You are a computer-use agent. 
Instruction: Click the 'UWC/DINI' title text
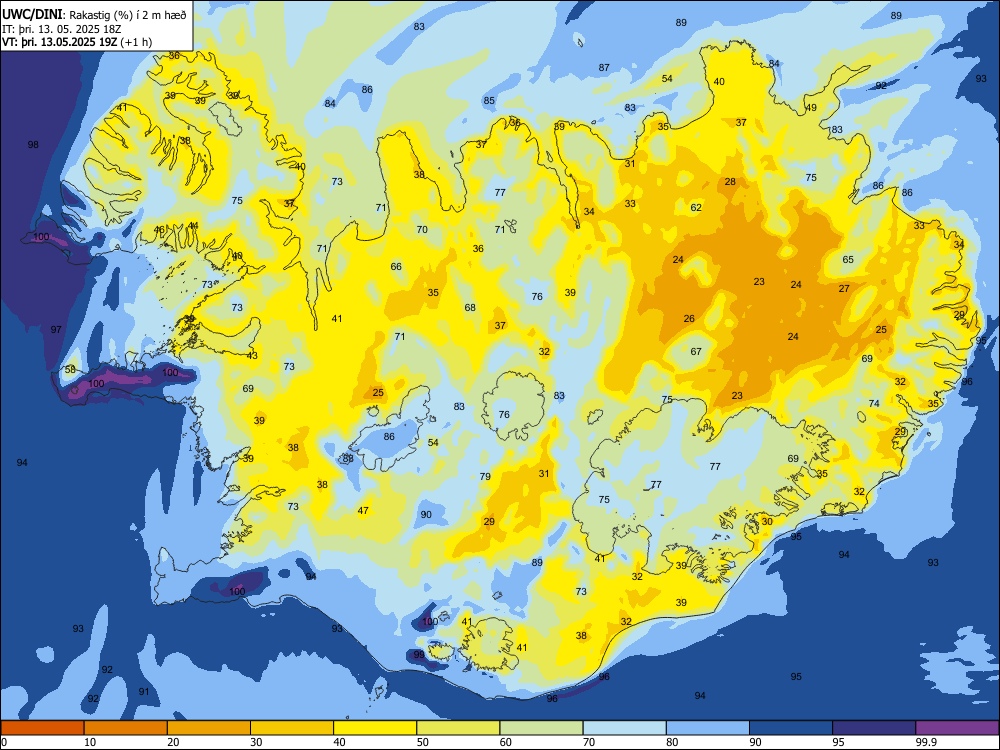point(32,15)
